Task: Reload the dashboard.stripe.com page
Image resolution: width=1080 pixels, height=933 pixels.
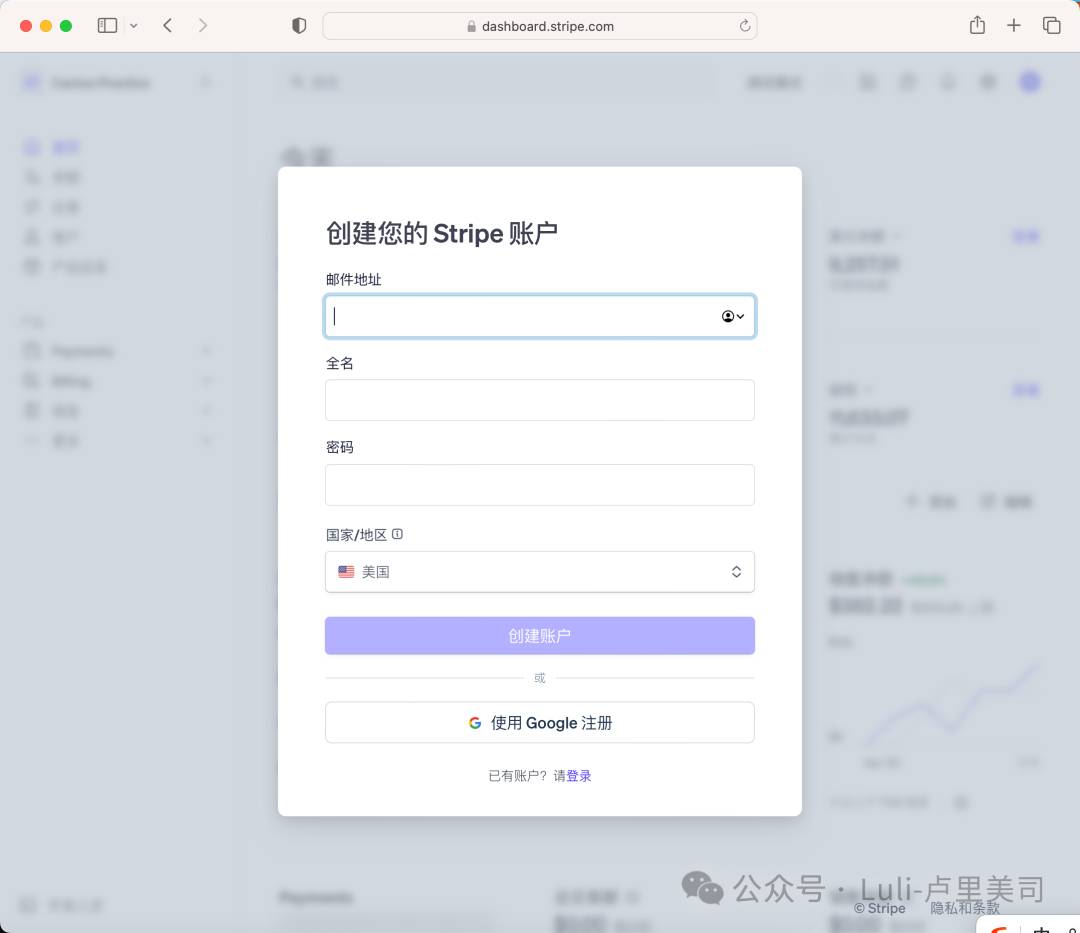Action: click(745, 26)
